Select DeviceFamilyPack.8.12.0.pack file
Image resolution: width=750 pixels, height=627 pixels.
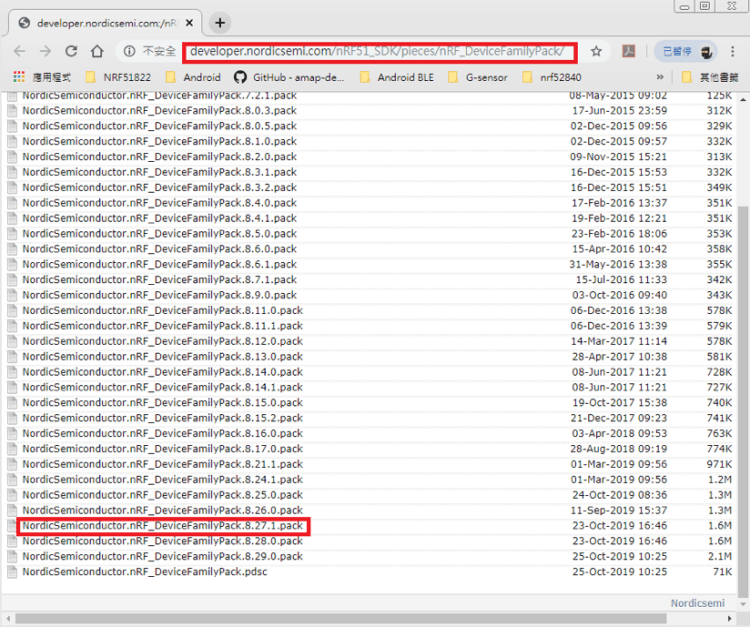[x=163, y=341]
